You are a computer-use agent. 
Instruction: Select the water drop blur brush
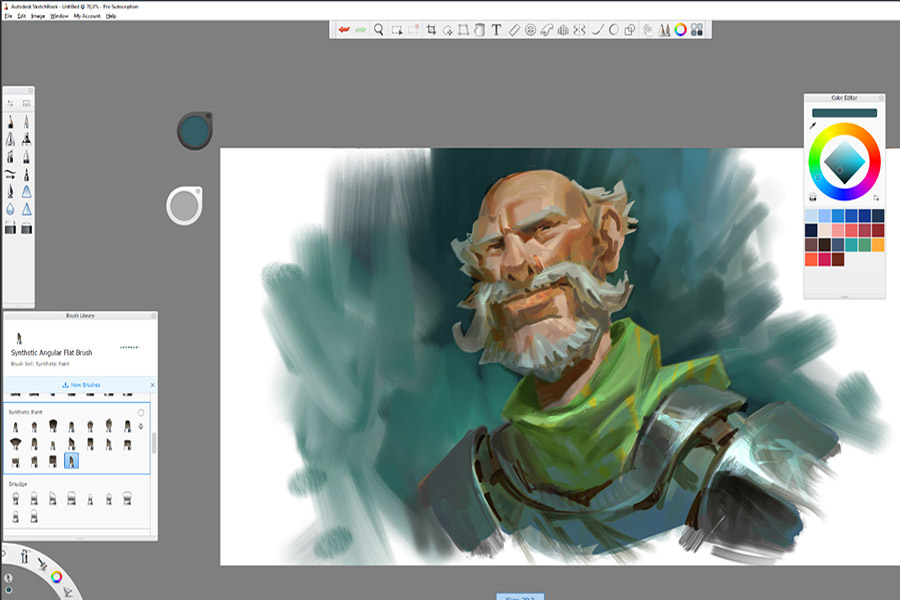pos(10,210)
